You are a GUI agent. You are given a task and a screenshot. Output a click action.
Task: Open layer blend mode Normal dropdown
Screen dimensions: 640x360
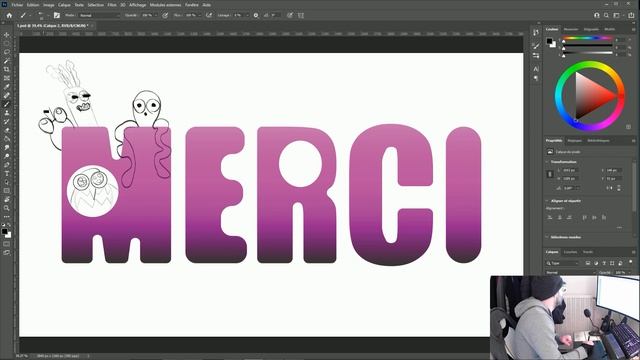[x=571, y=272]
